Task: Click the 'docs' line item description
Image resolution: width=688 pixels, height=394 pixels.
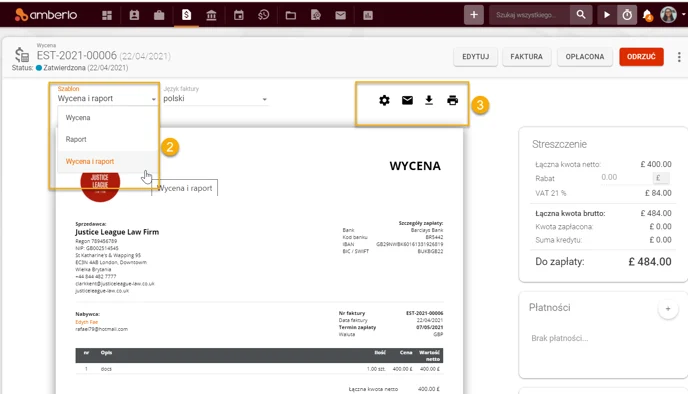Action: (106, 369)
